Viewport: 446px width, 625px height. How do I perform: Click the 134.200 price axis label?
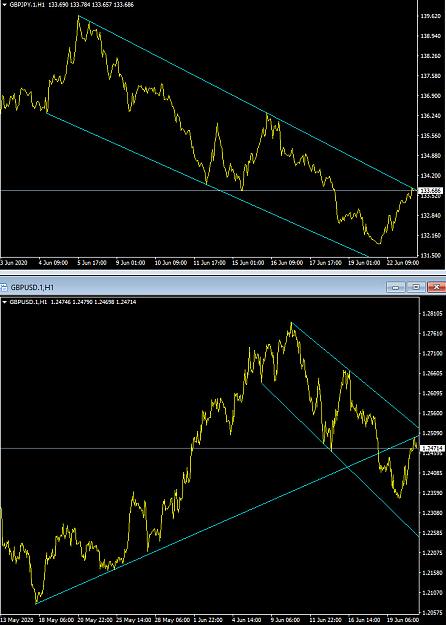click(429, 176)
